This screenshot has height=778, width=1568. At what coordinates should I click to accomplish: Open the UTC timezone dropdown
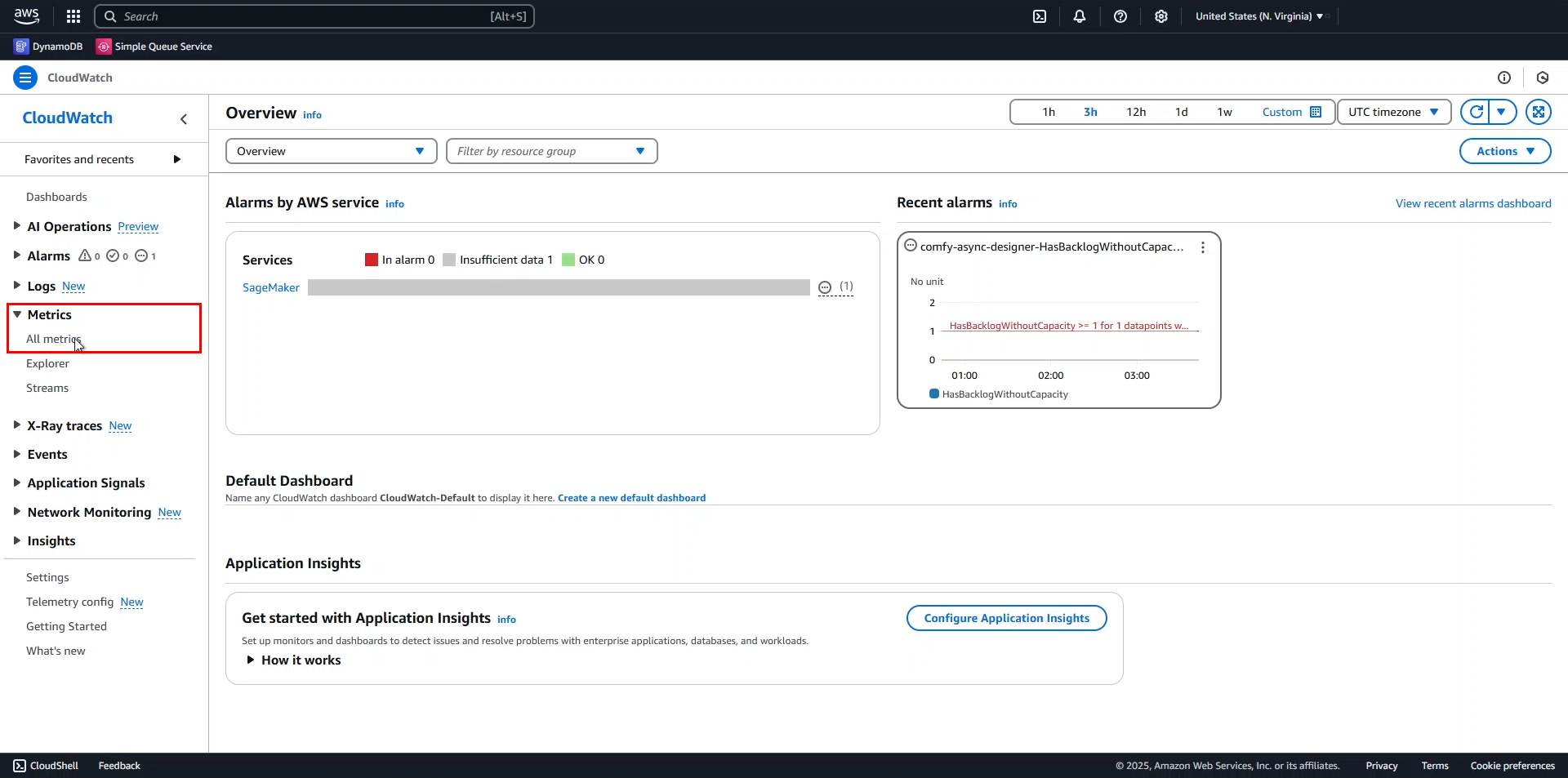click(x=1393, y=112)
